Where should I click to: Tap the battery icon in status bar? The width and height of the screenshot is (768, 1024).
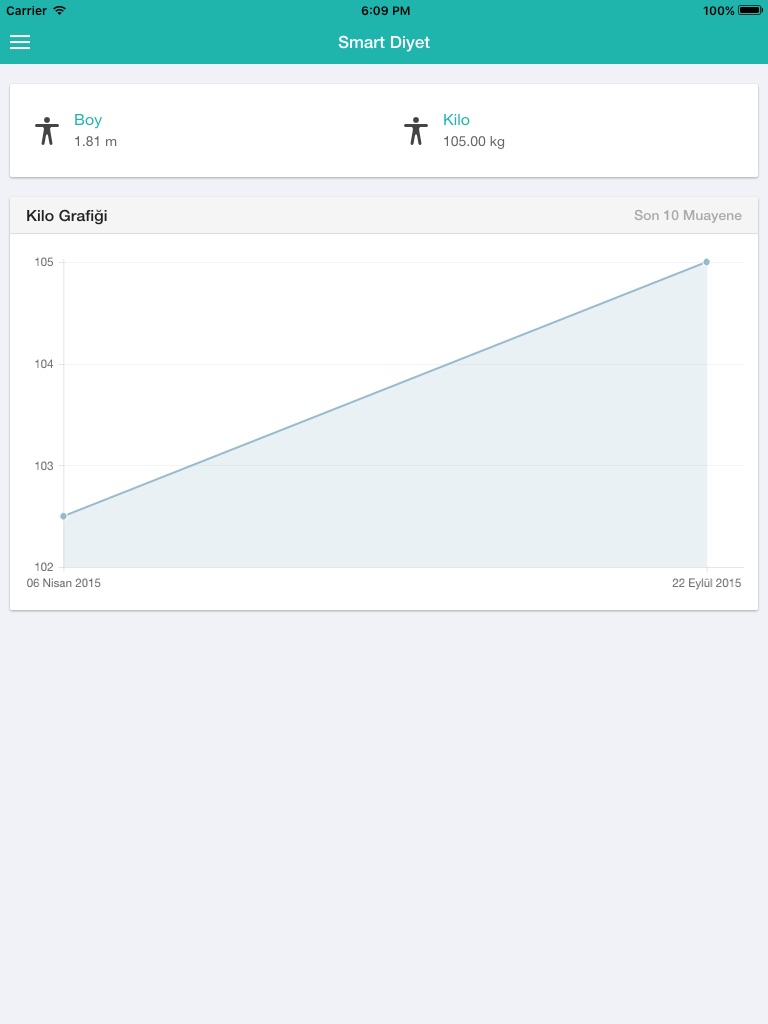[x=750, y=10]
